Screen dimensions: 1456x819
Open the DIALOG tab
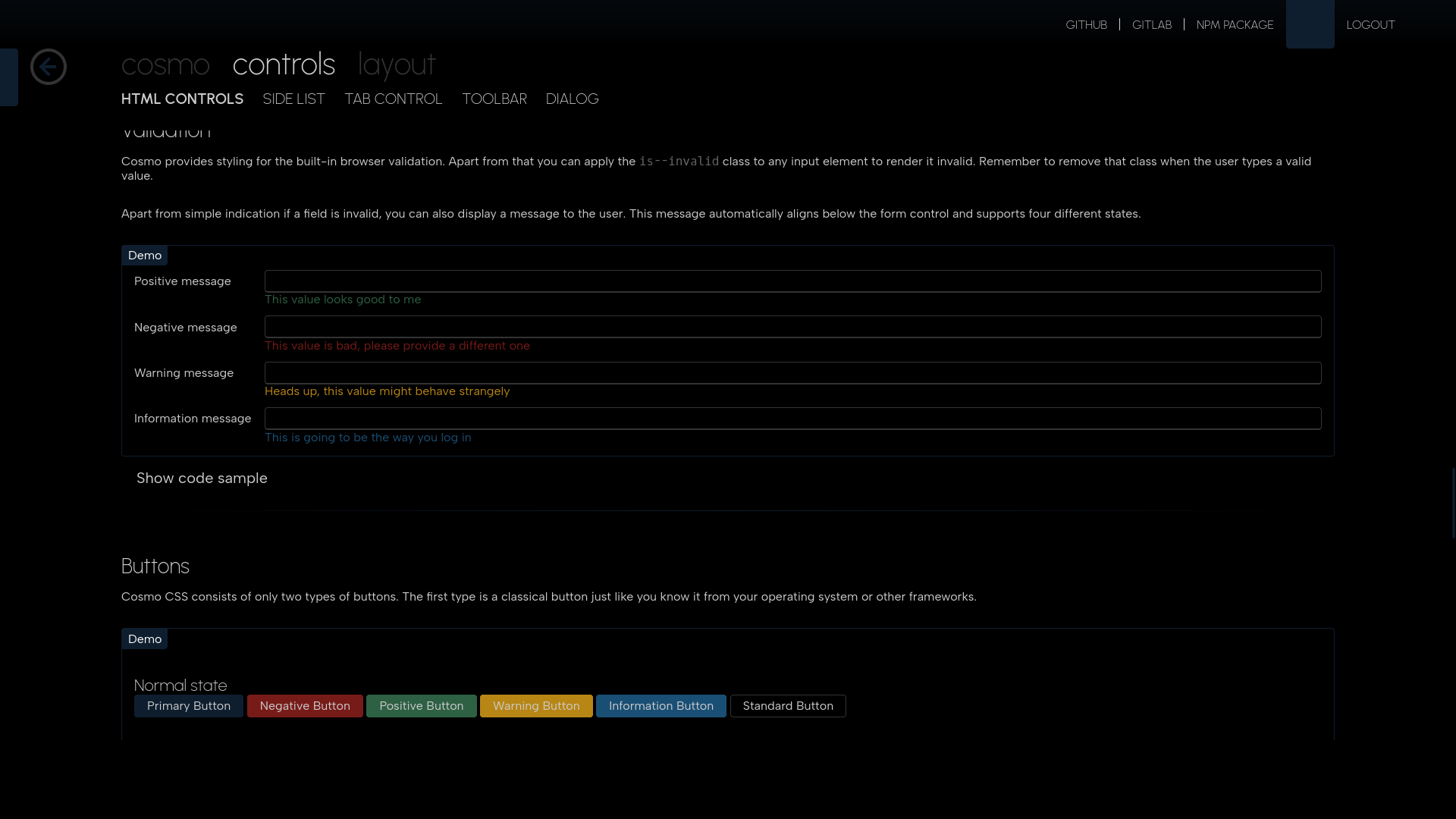tap(572, 99)
